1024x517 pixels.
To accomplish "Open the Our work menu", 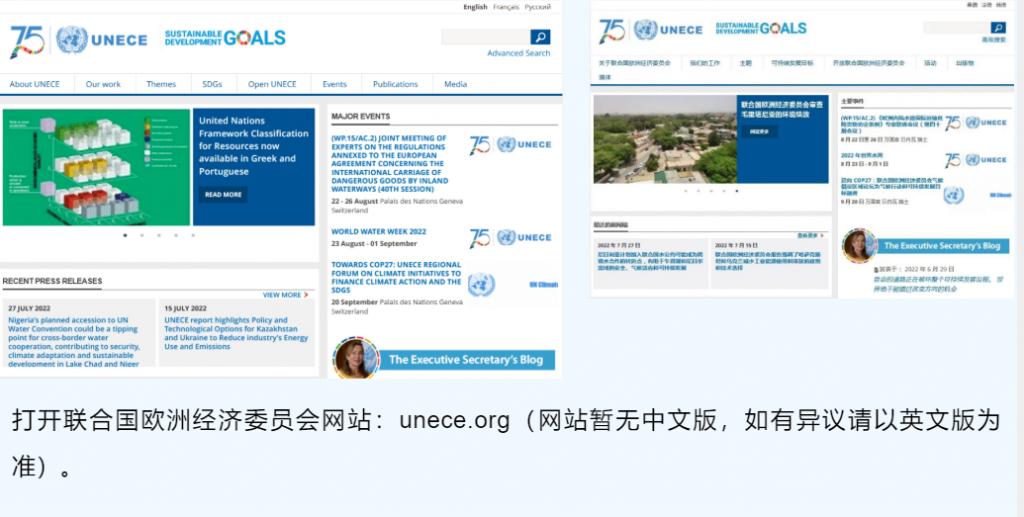I will (x=103, y=84).
